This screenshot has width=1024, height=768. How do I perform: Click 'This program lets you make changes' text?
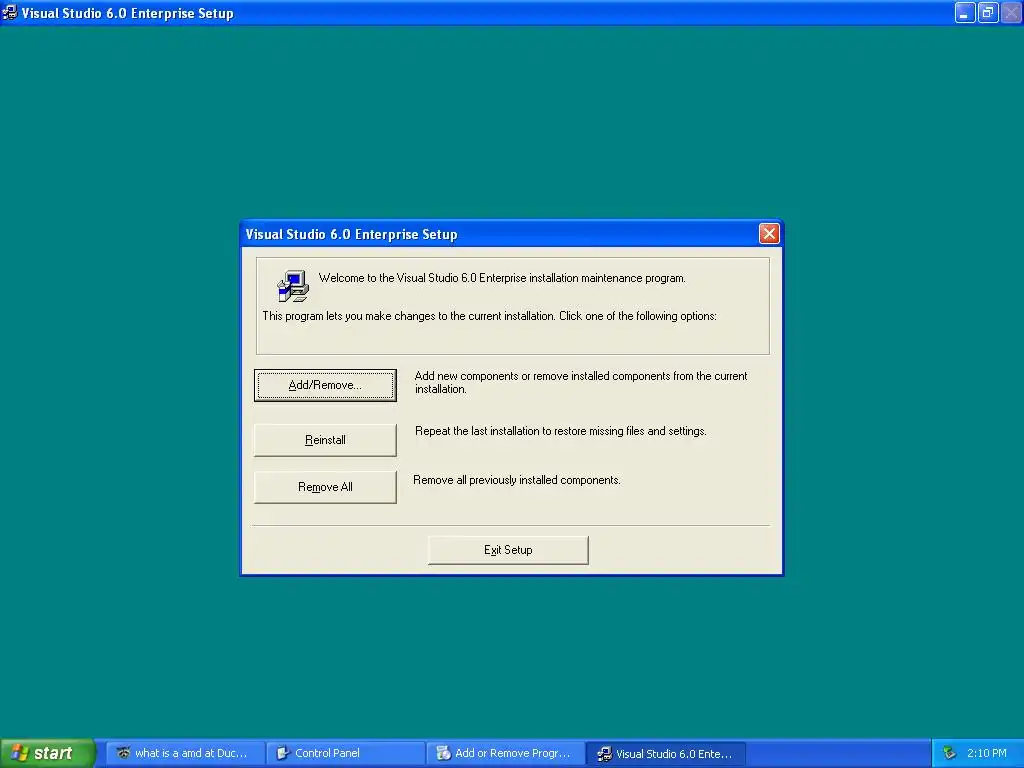pos(490,316)
